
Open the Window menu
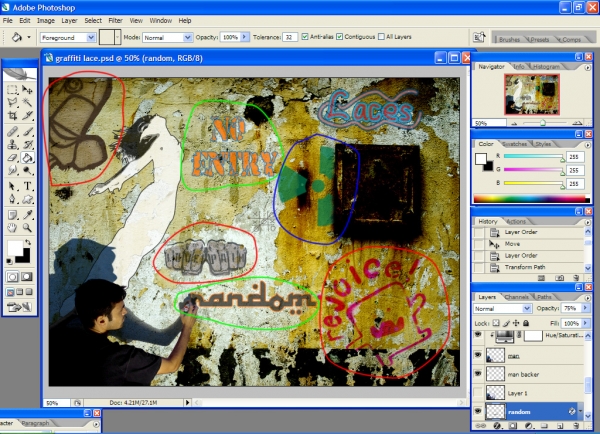tap(160, 21)
